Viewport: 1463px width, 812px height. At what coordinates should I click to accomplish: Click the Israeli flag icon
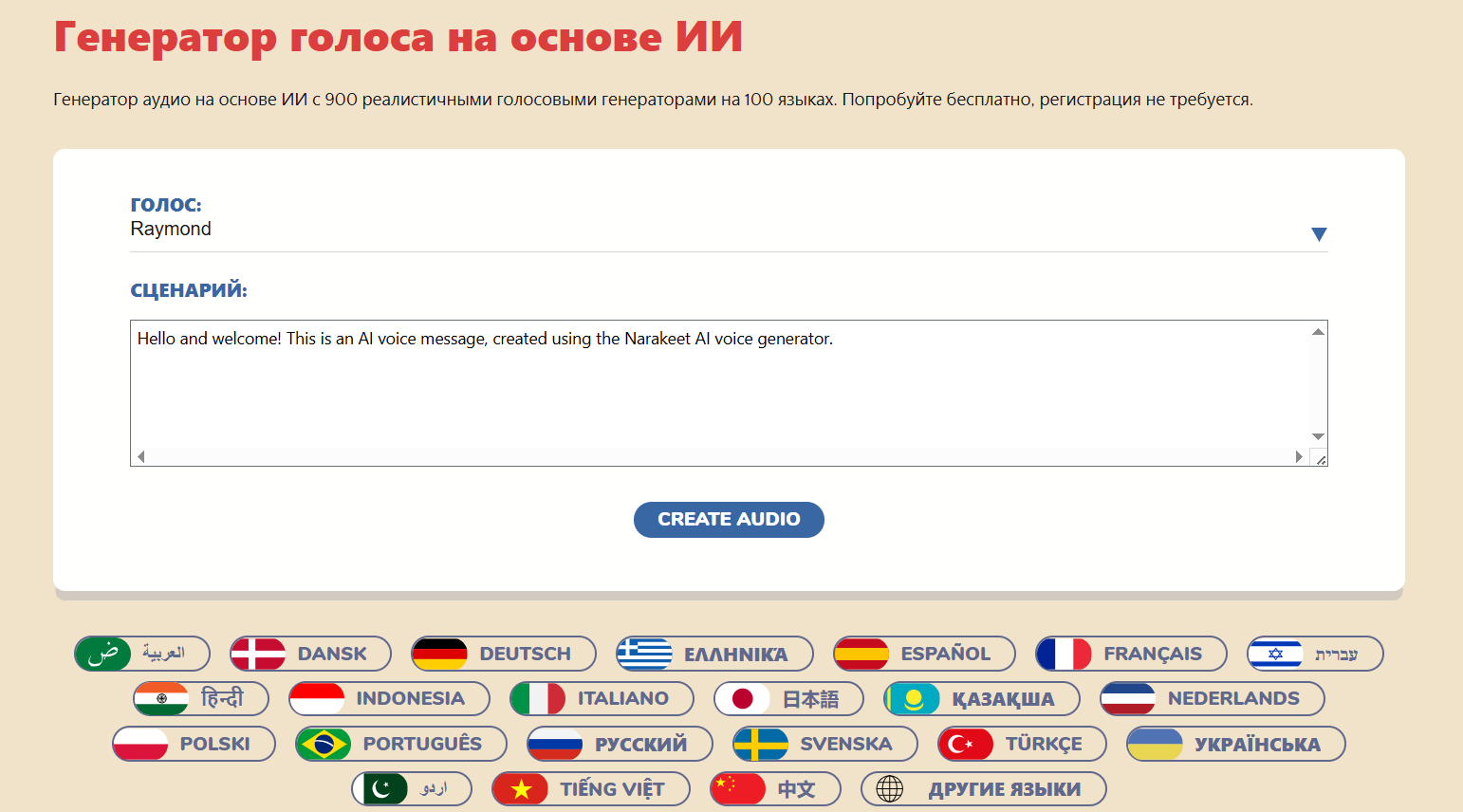click(x=1276, y=654)
